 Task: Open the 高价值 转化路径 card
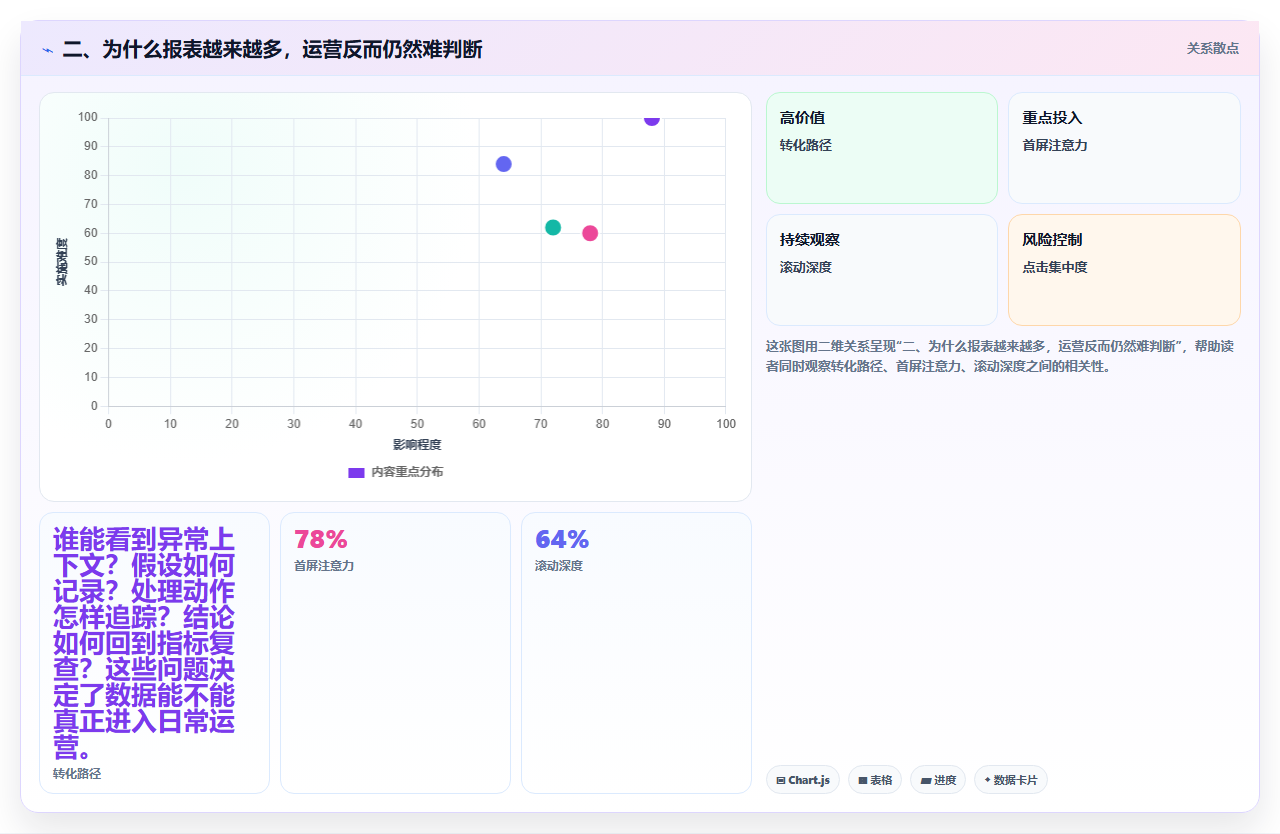click(882, 148)
